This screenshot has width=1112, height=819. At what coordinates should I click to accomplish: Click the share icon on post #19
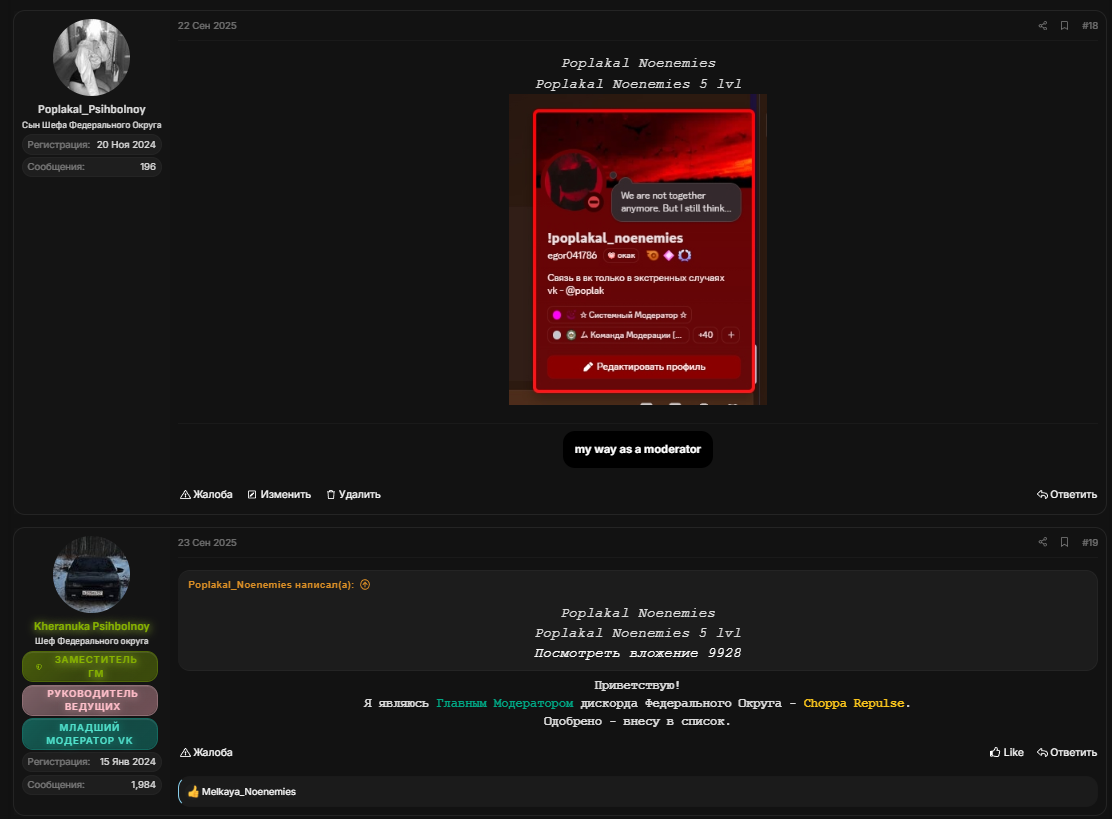tap(1043, 543)
